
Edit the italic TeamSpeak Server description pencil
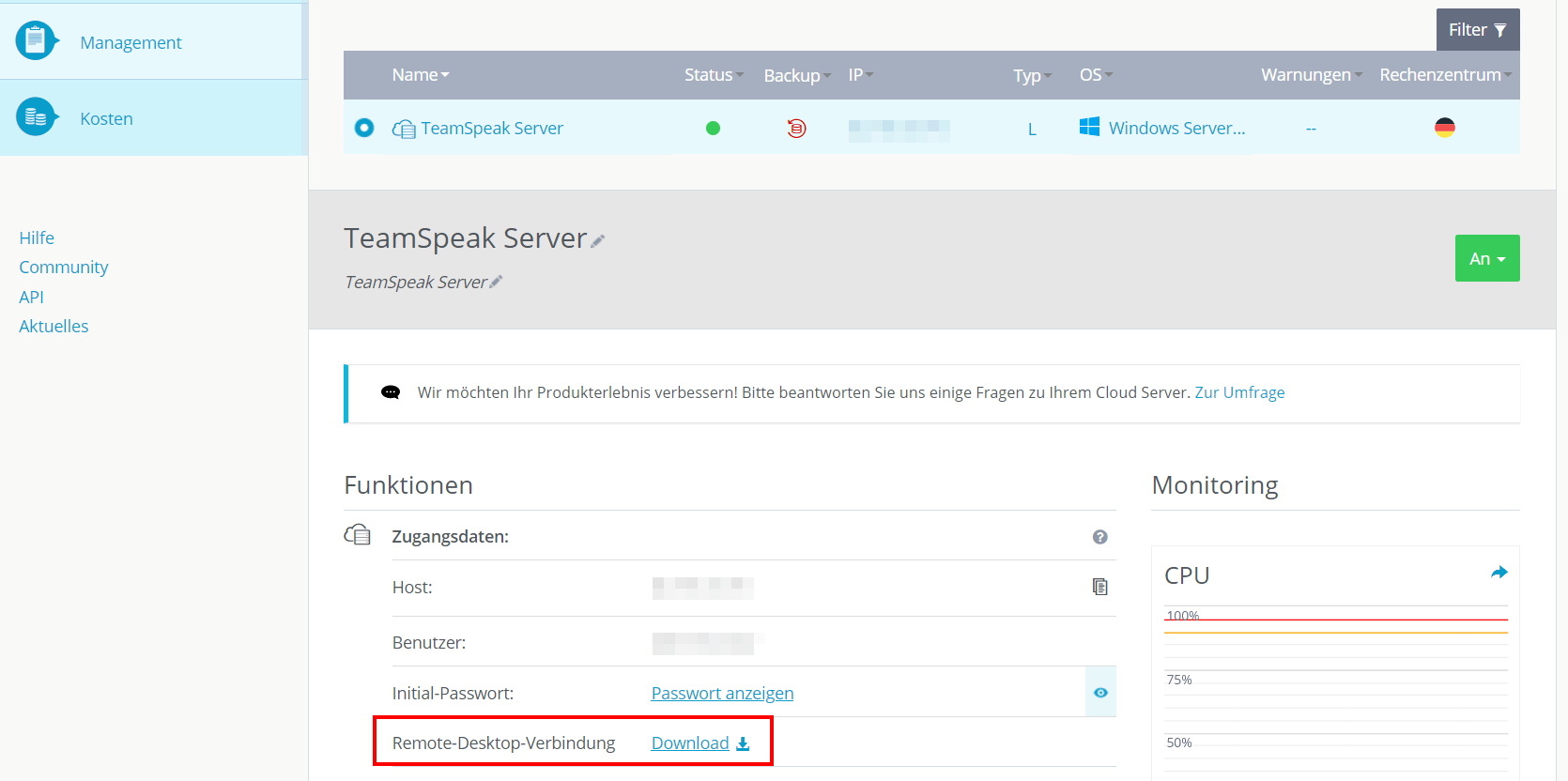496,282
